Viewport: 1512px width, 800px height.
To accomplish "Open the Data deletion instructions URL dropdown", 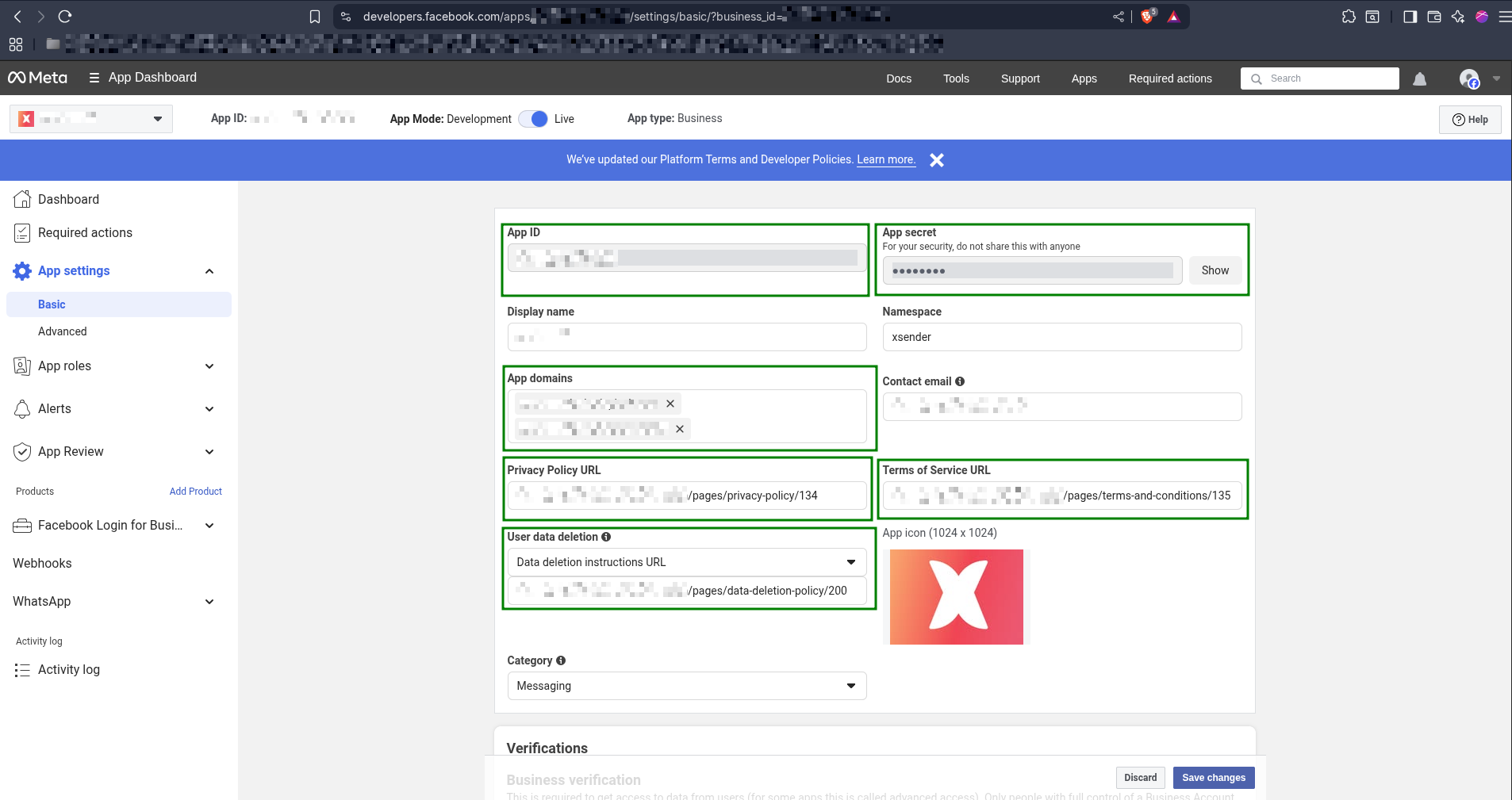I will coord(686,562).
